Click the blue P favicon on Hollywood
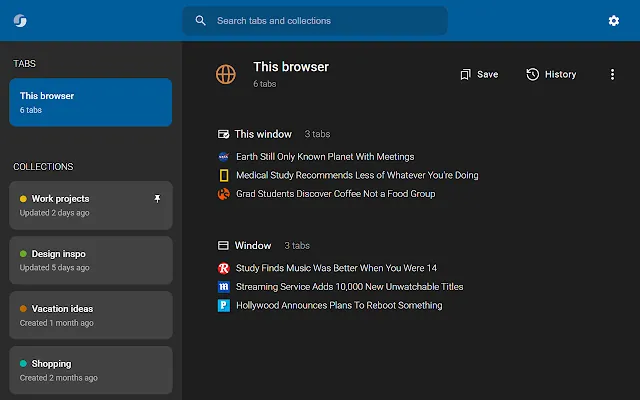640x400 pixels. pyautogui.click(x=224, y=305)
